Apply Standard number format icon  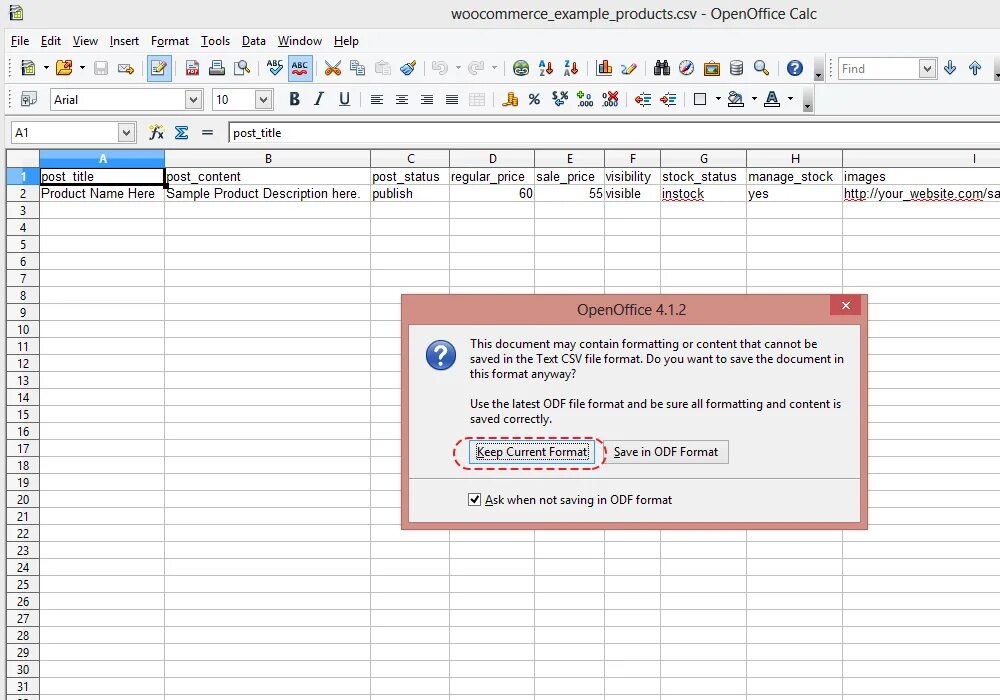tap(560, 99)
